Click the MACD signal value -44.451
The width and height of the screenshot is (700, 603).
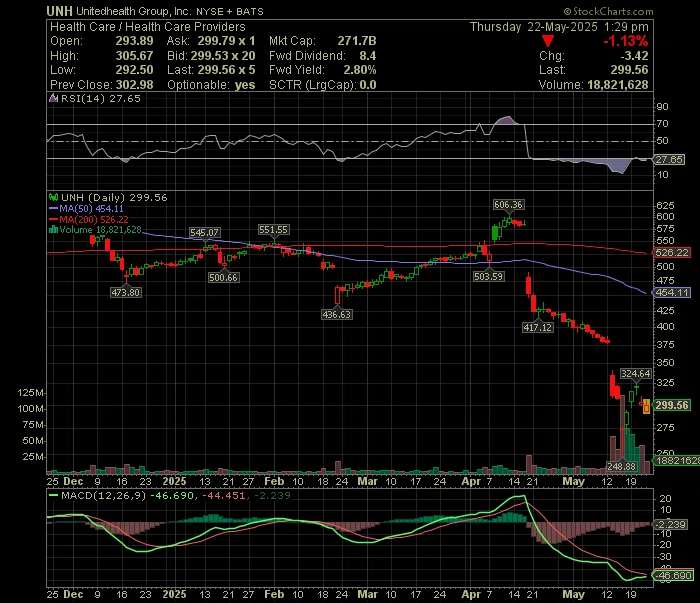coord(224,496)
